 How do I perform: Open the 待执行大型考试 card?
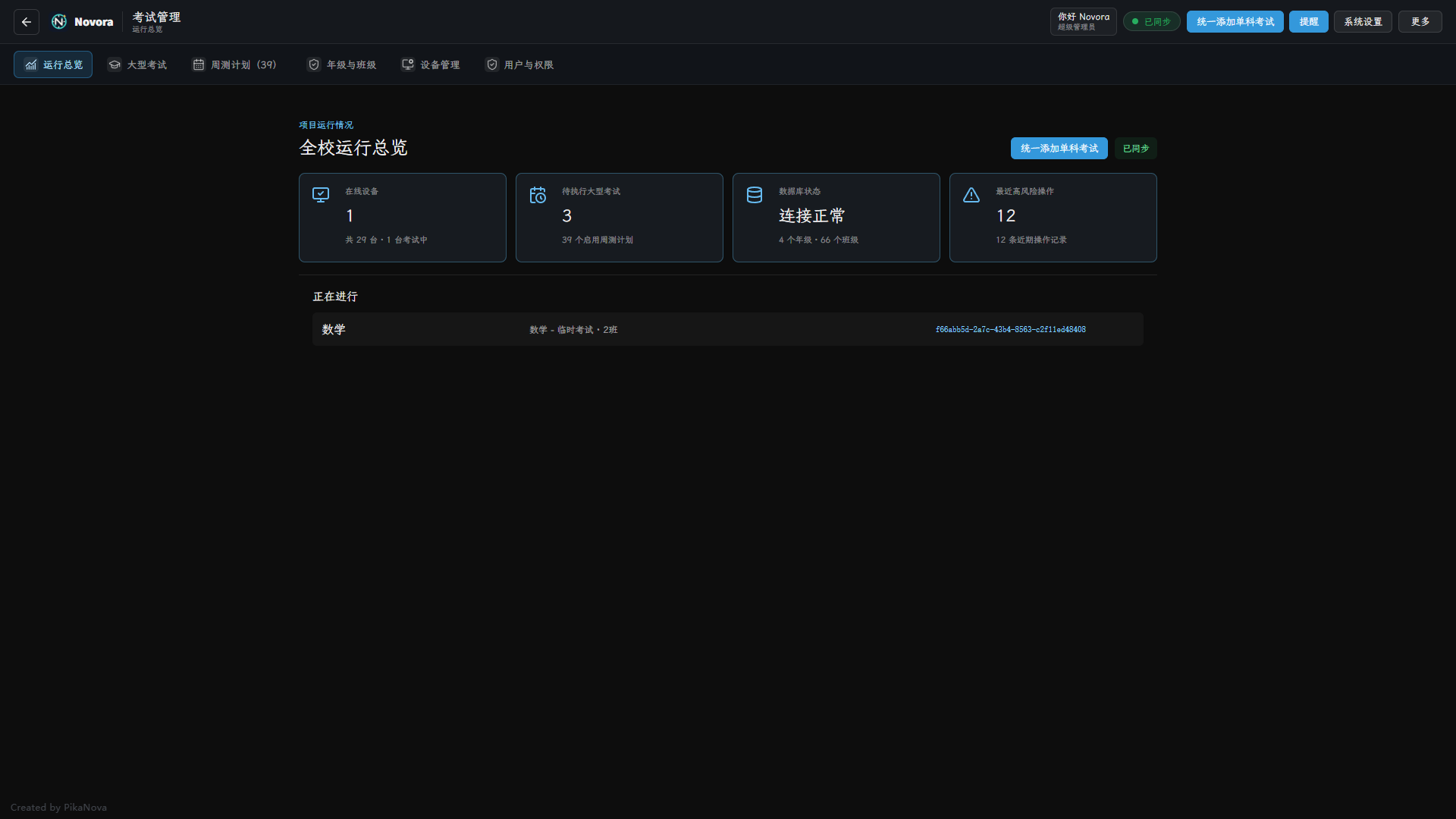pos(620,218)
